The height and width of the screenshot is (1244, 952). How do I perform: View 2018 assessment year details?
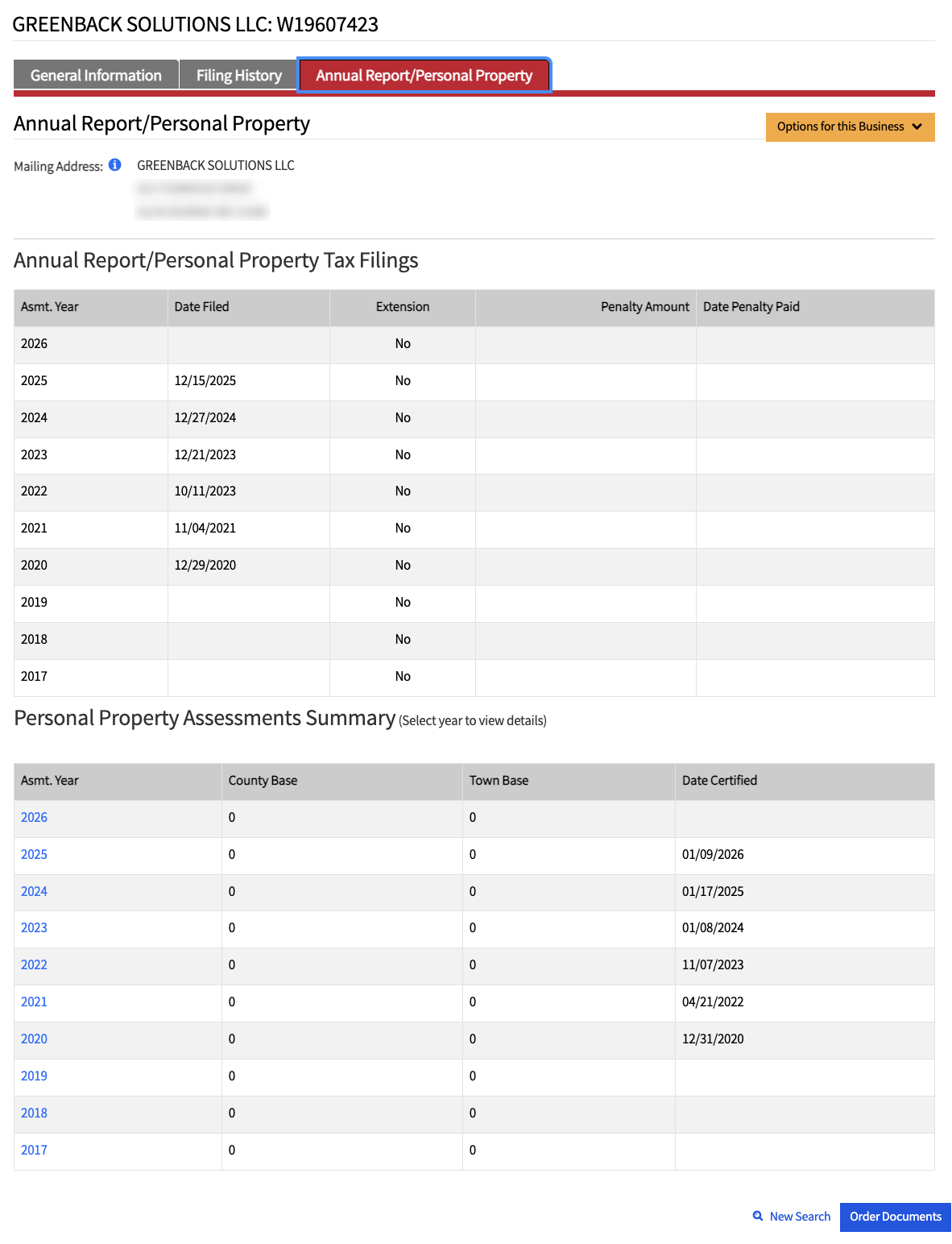(34, 1113)
